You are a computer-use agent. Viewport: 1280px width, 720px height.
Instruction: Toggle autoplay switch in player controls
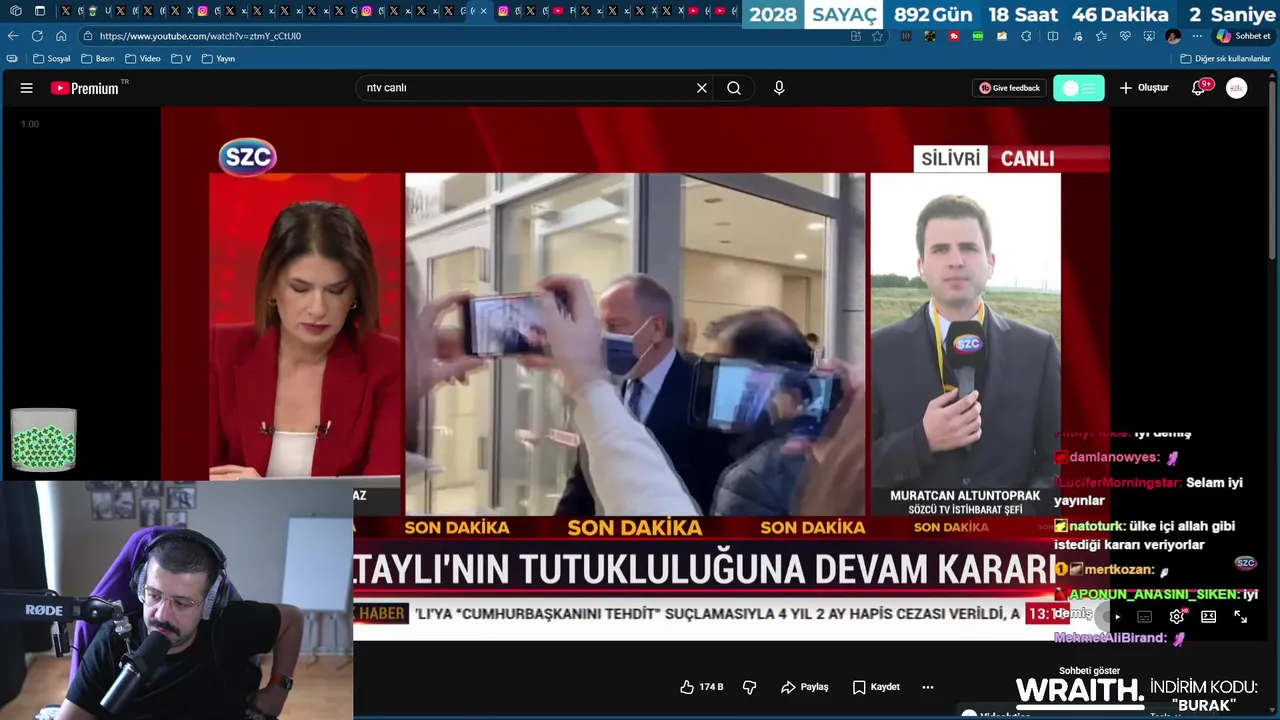[1110, 617]
